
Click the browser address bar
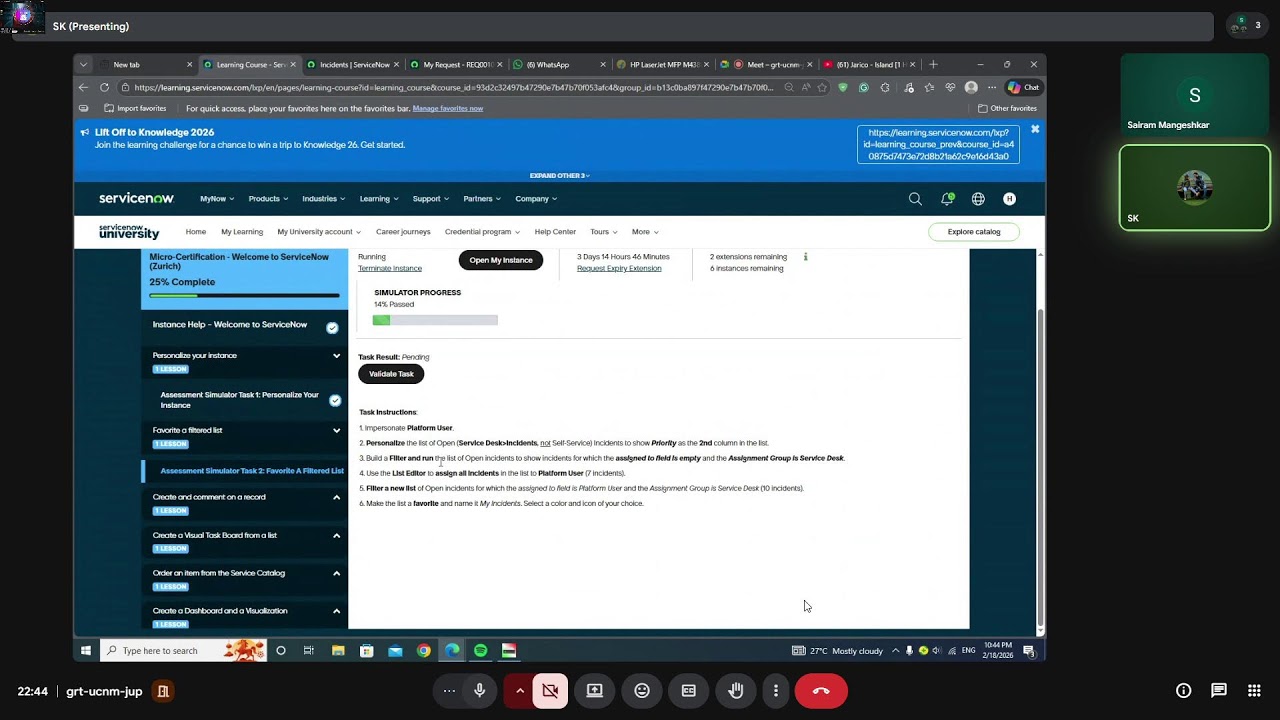[455, 87]
